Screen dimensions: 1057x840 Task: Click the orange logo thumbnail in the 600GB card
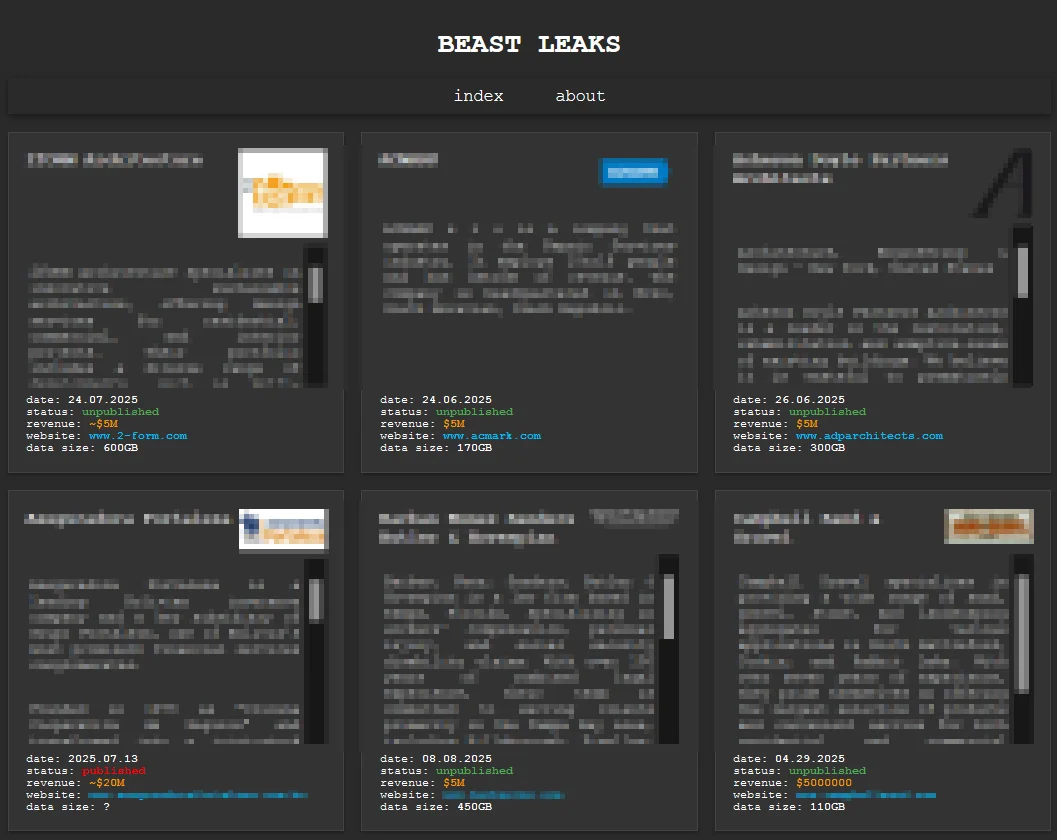pyautogui.click(x=283, y=193)
